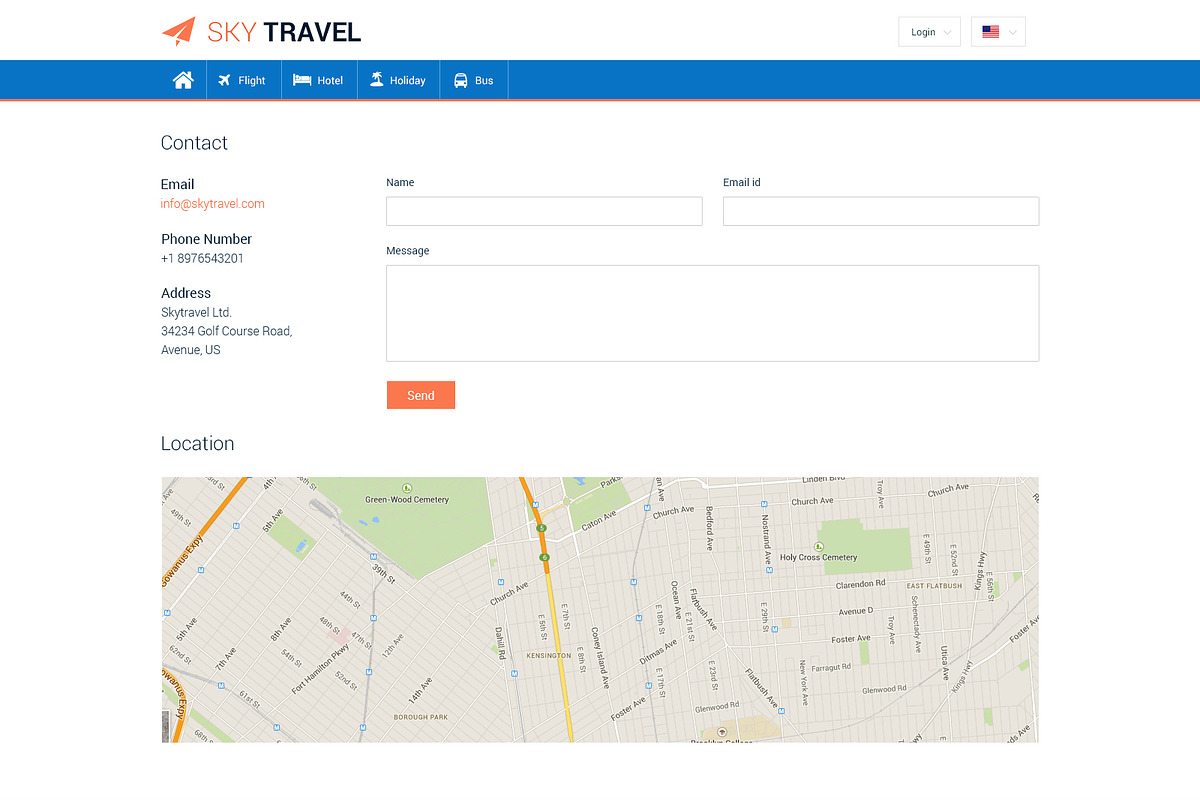1200x800 pixels.
Task: Click the Contact heading
Action: tap(194, 143)
